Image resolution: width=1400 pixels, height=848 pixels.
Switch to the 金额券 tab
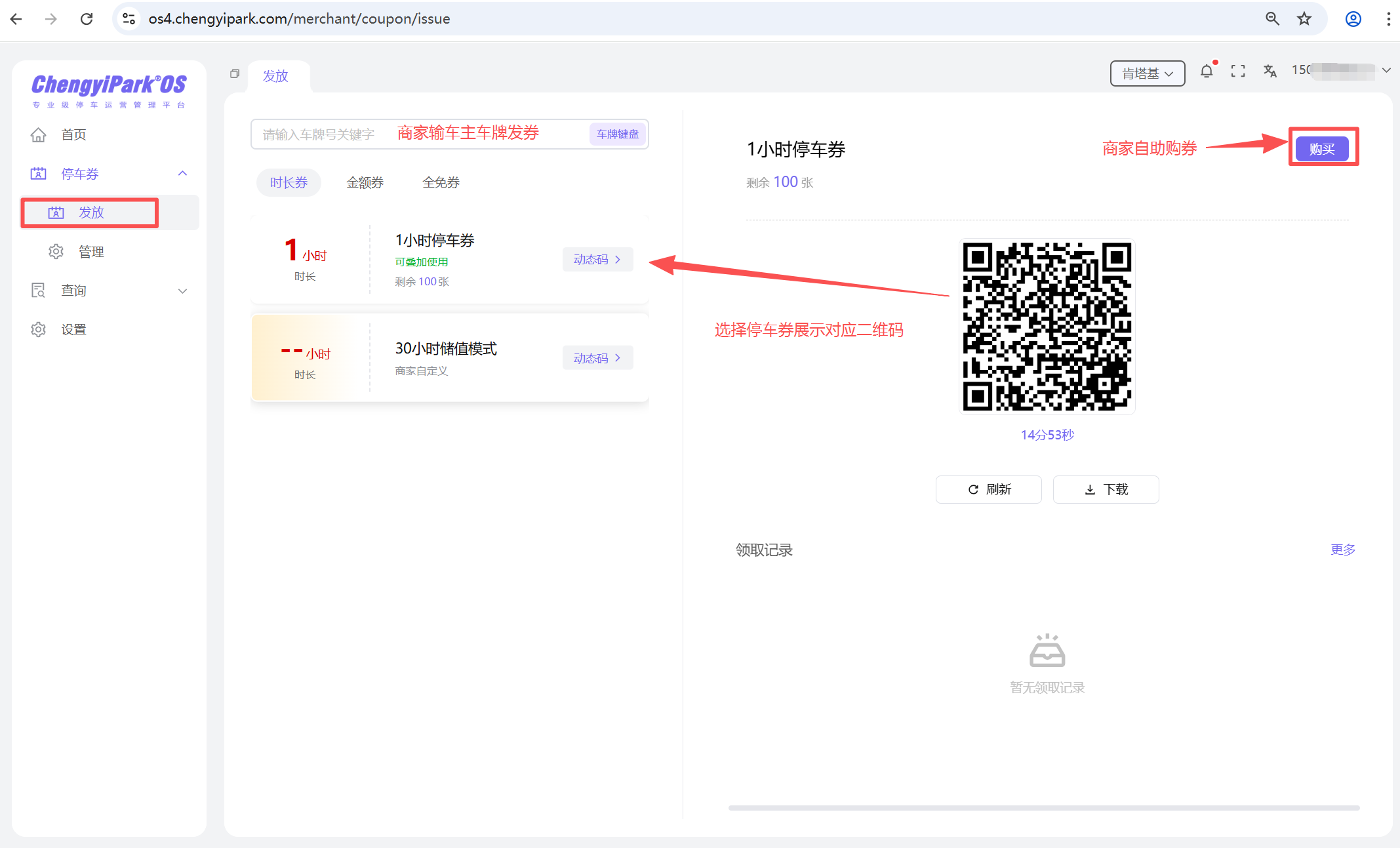(x=365, y=182)
